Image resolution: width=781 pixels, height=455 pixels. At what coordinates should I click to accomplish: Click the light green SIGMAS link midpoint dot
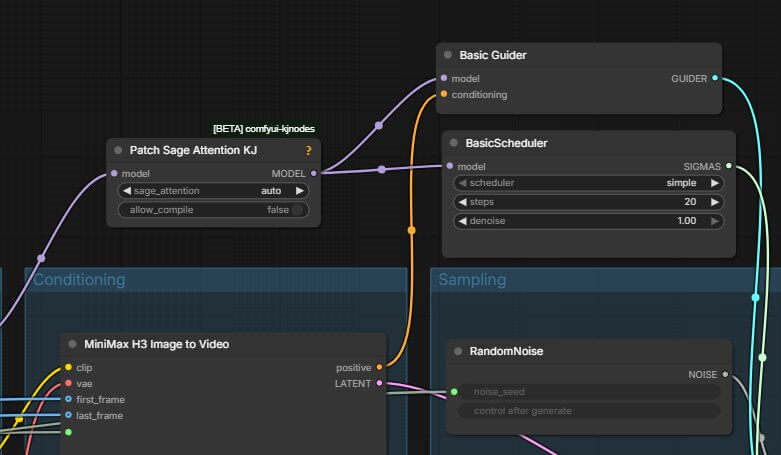[x=762, y=357]
